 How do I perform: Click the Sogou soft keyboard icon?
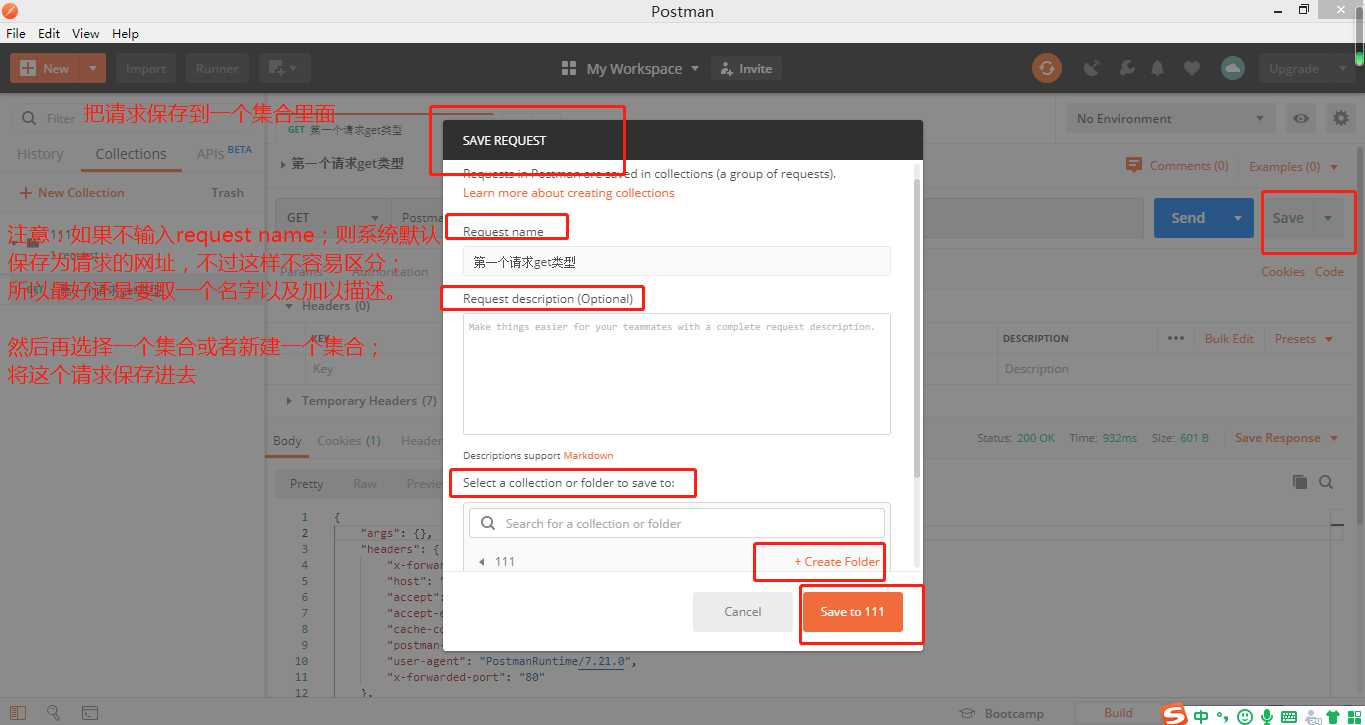pyautogui.click(x=1289, y=716)
